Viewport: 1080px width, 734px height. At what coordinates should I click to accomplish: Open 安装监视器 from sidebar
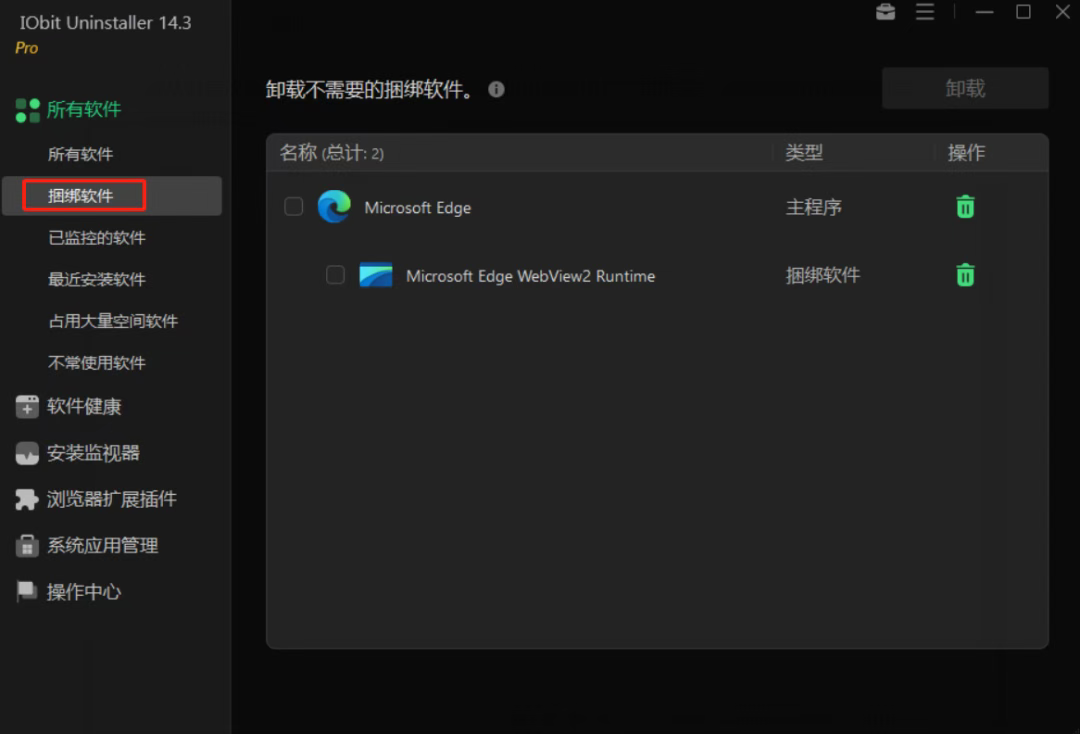point(93,453)
